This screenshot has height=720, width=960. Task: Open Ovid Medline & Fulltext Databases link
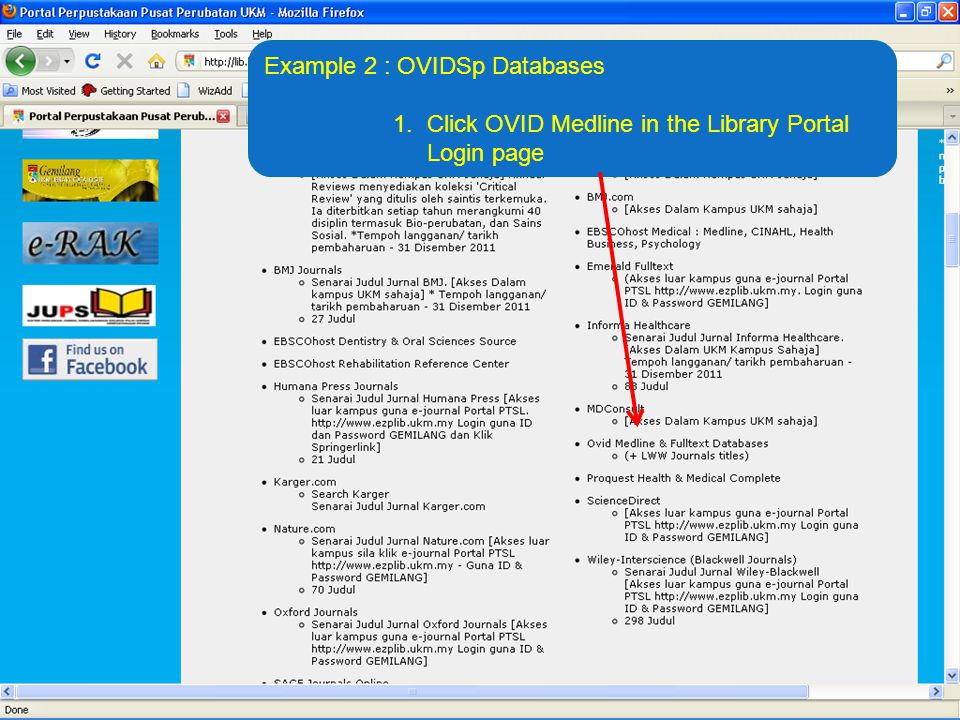(x=677, y=443)
